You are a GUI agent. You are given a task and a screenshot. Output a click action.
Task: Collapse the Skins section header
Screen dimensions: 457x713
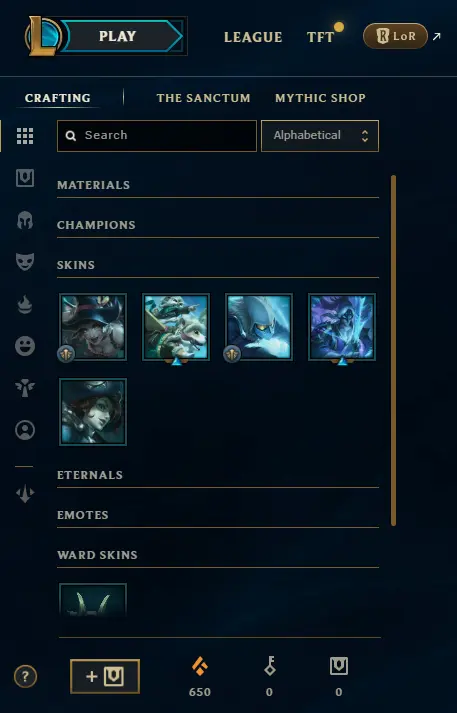coord(218,265)
